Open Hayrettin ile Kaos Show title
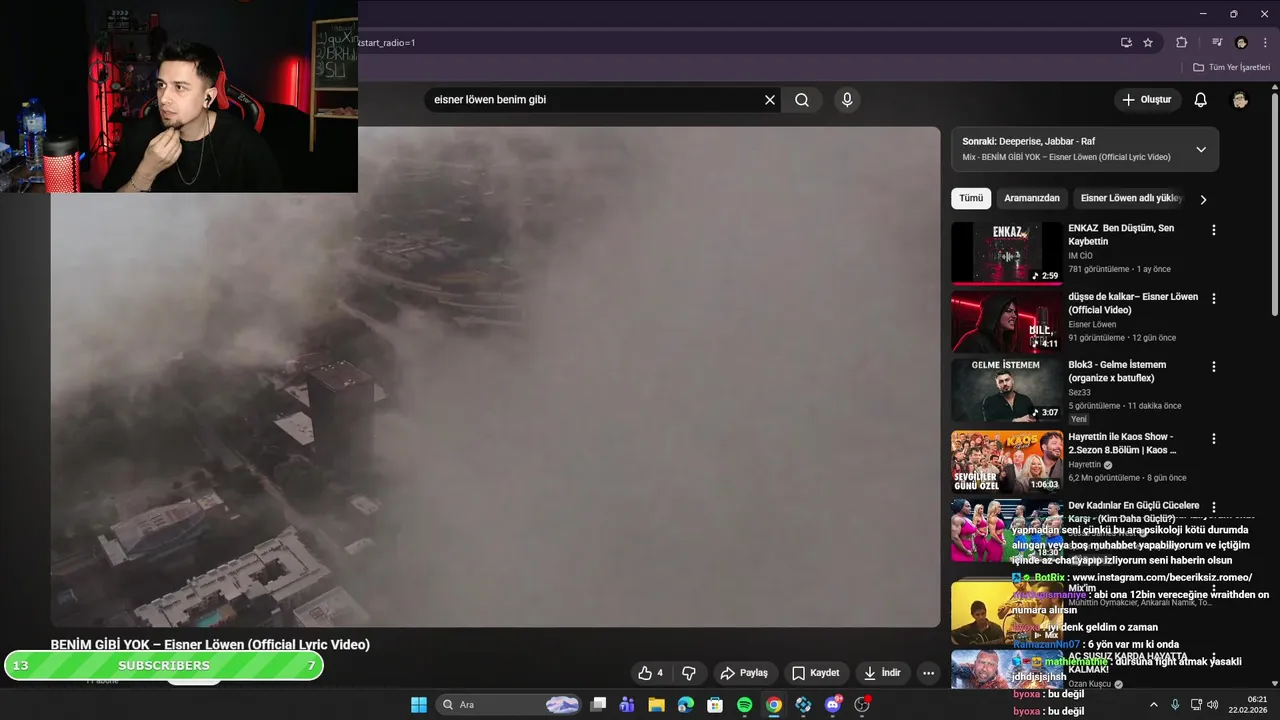The height and width of the screenshot is (720, 1280). (1122, 443)
